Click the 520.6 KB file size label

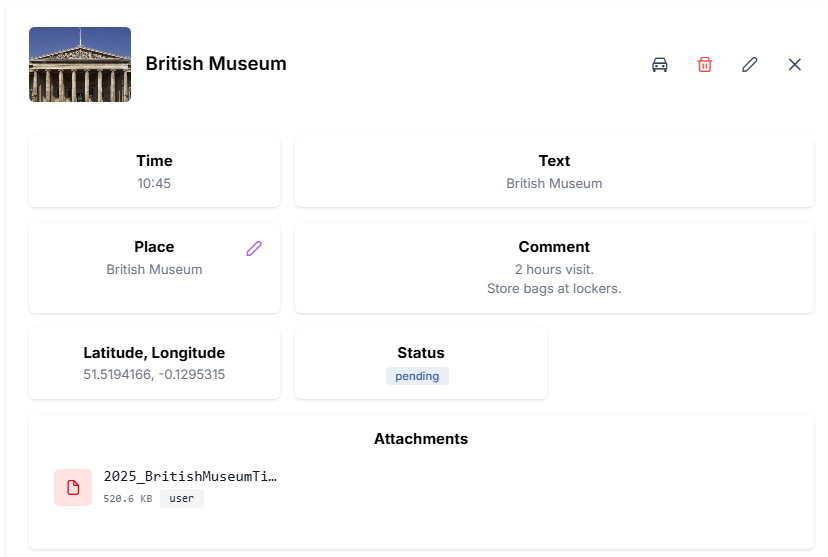click(128, 498)
